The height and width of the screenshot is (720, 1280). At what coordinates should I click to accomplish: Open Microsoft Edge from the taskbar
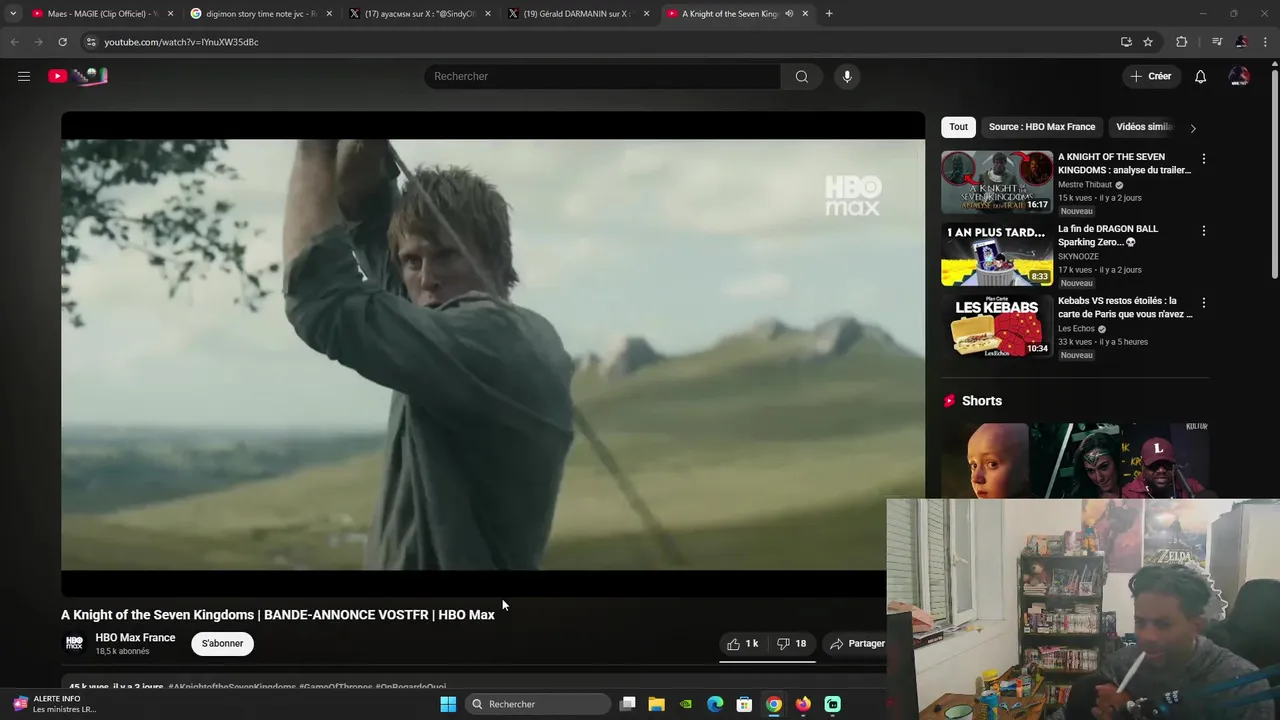click(x=715, y=704)
